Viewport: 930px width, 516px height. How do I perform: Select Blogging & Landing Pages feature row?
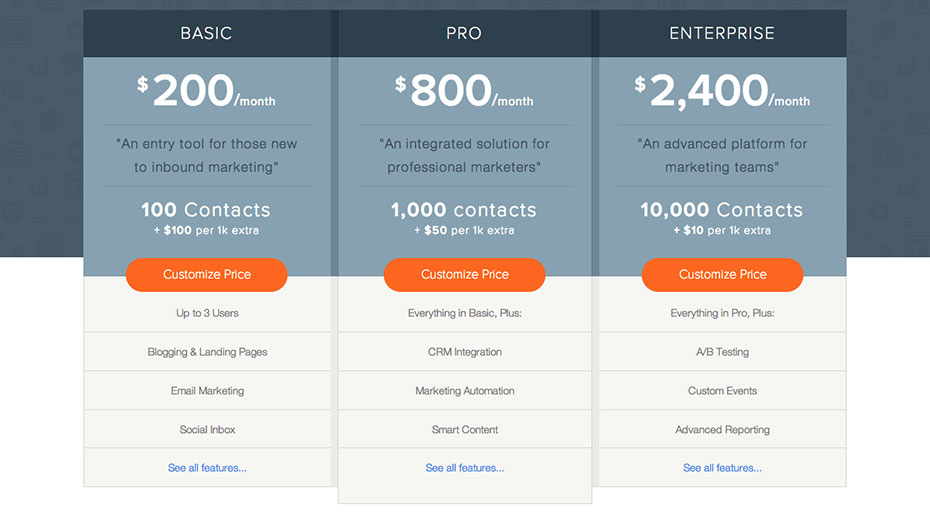tap(207, 352)
